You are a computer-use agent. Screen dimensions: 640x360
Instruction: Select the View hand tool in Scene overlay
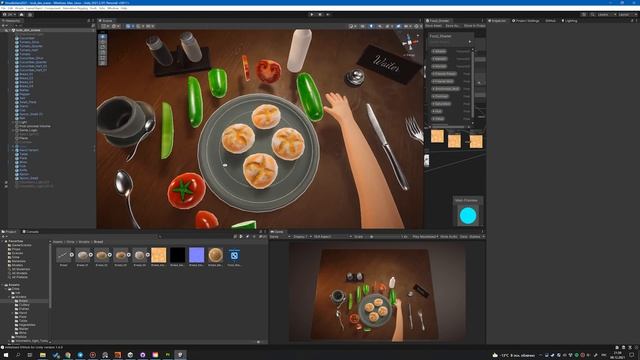coord(102,37)
